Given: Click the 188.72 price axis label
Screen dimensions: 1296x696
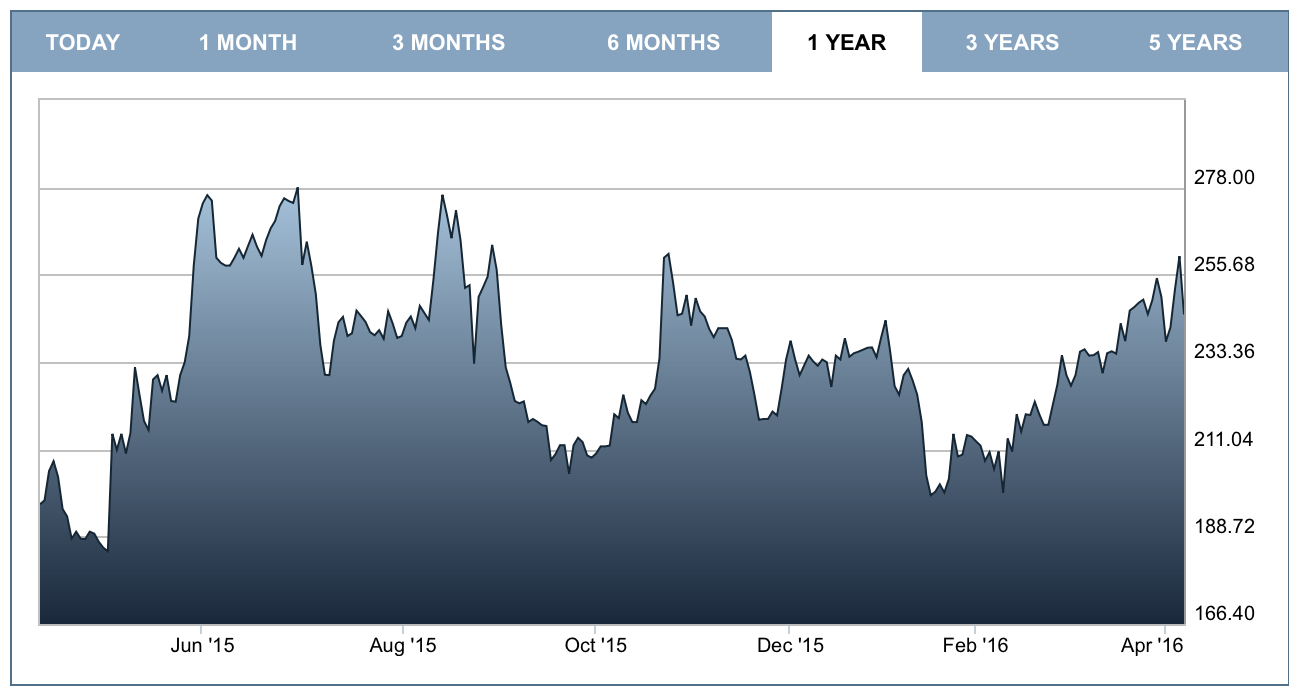Looking at the screenshot, I should (x=1225, y=526).
